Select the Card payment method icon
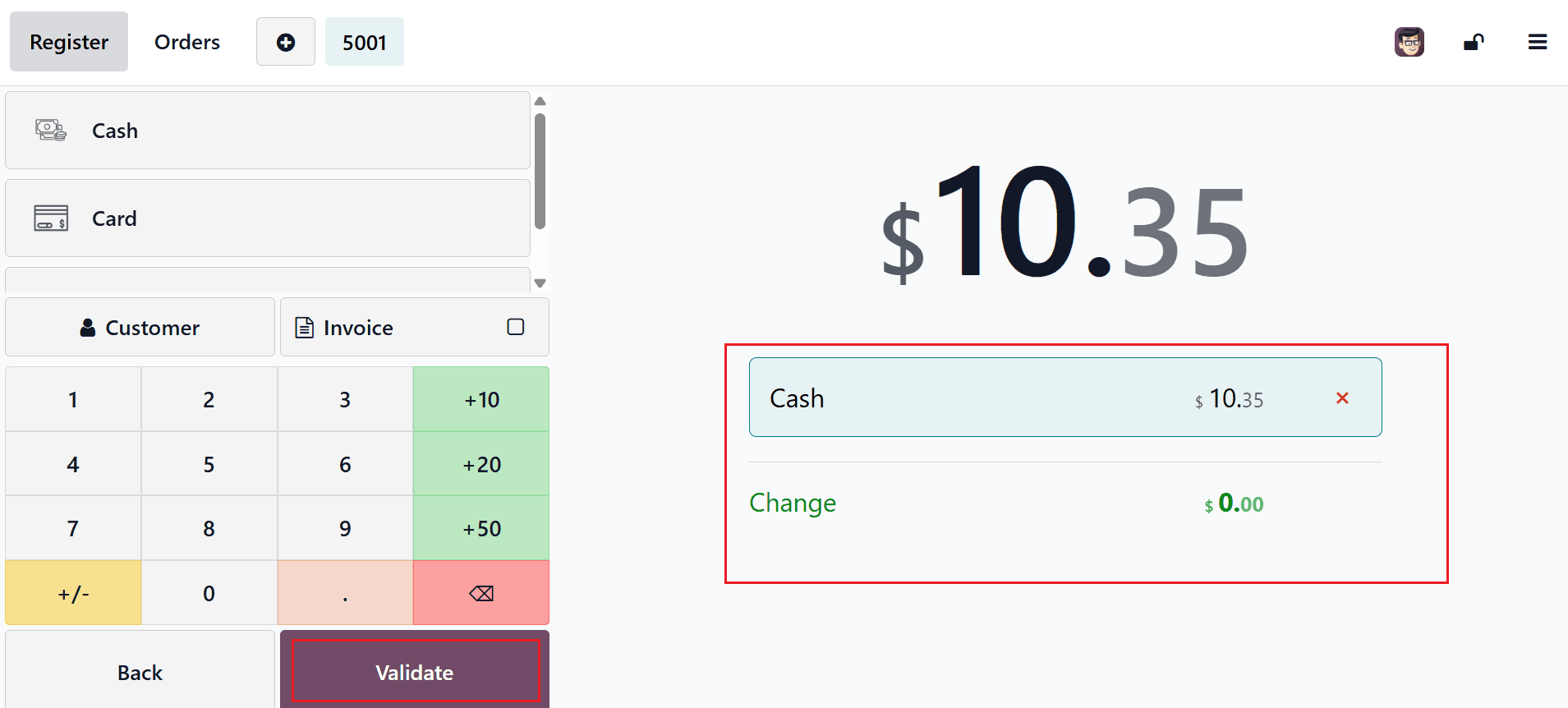This screenshot has width=1568, height=708. (x=51, y=218)
